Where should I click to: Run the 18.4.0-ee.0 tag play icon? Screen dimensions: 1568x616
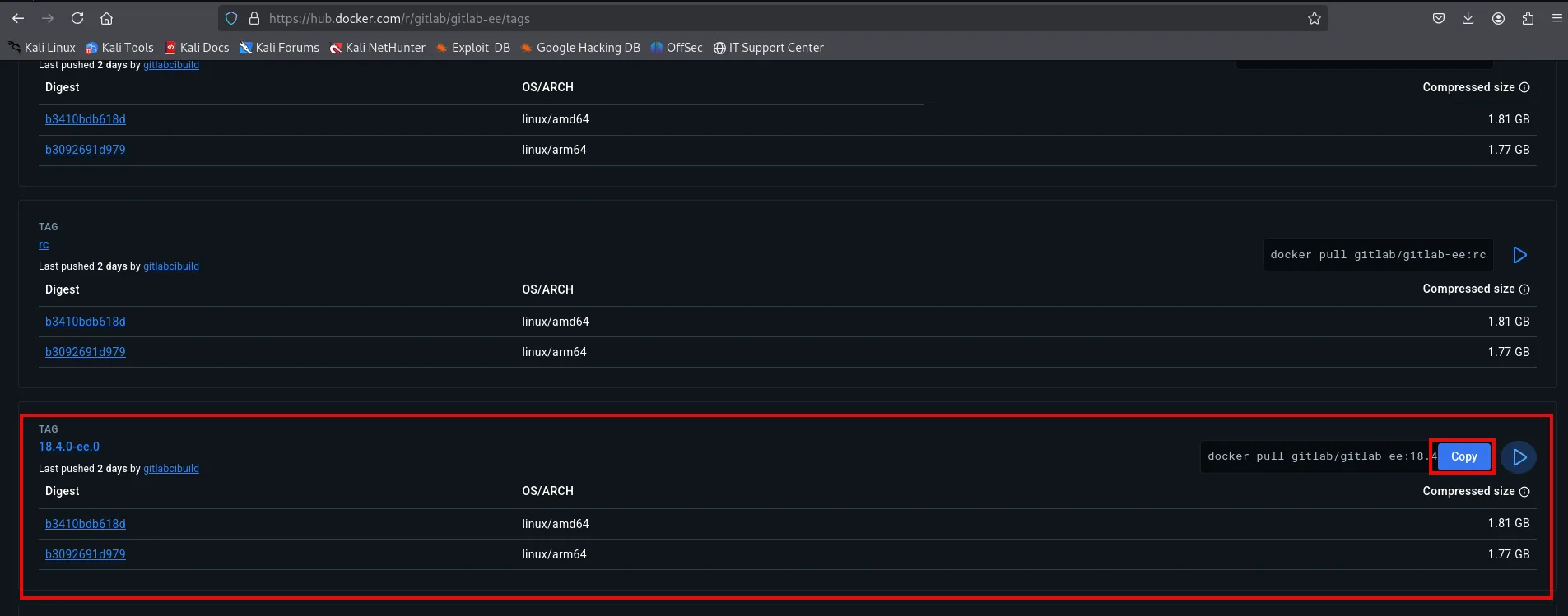(1519, 457)
